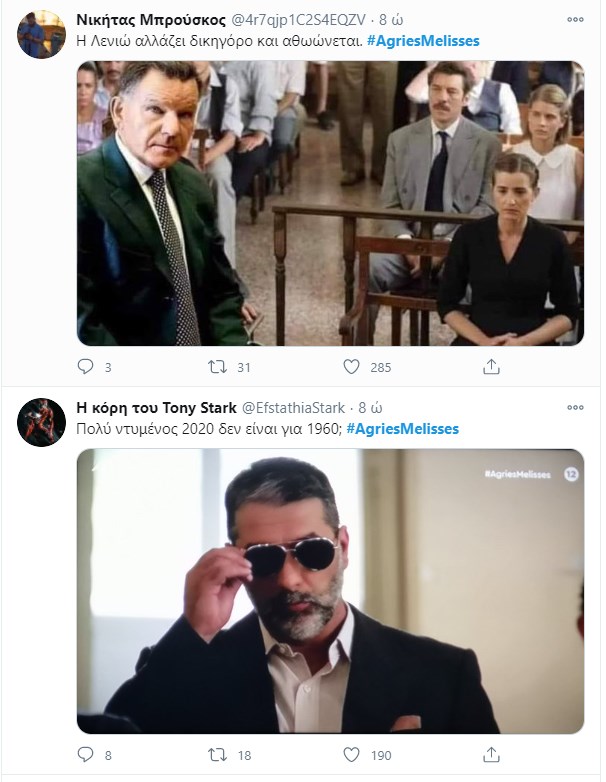Enlarge the man with sunglasses image
606x782 pixels.
click(x=330, y=590)
